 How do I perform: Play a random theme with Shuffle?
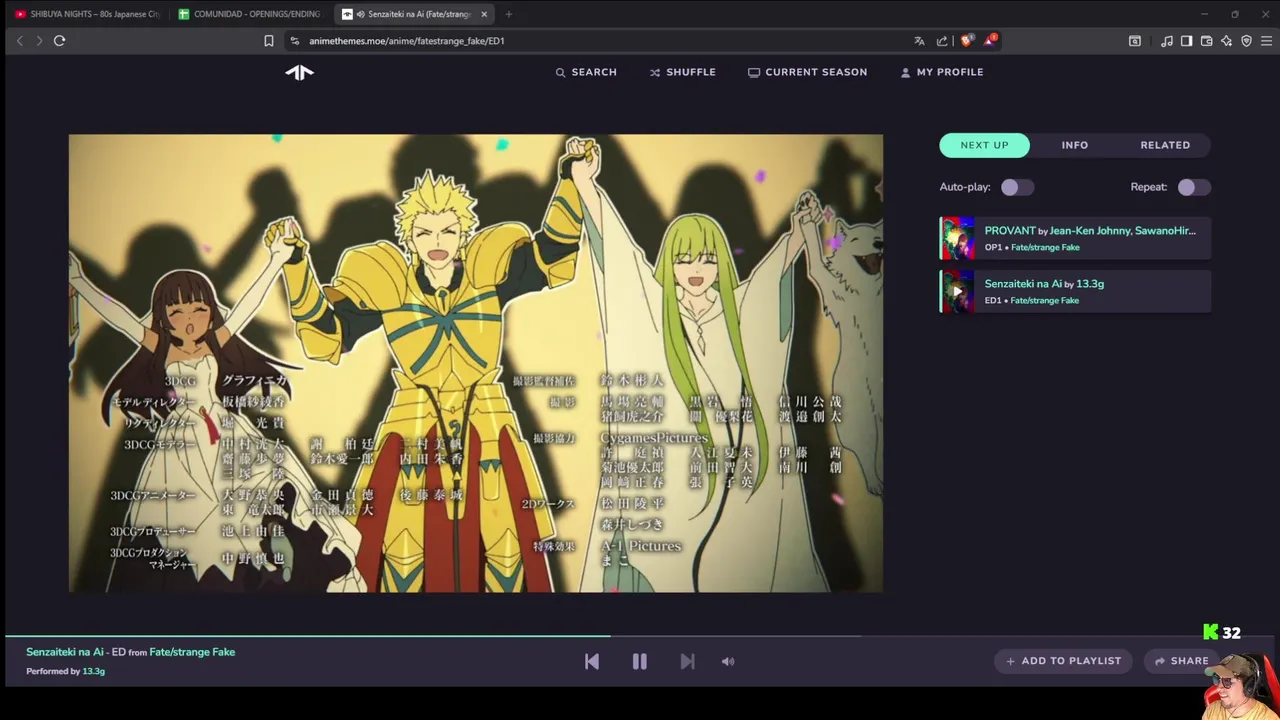(x=683, y=72)
